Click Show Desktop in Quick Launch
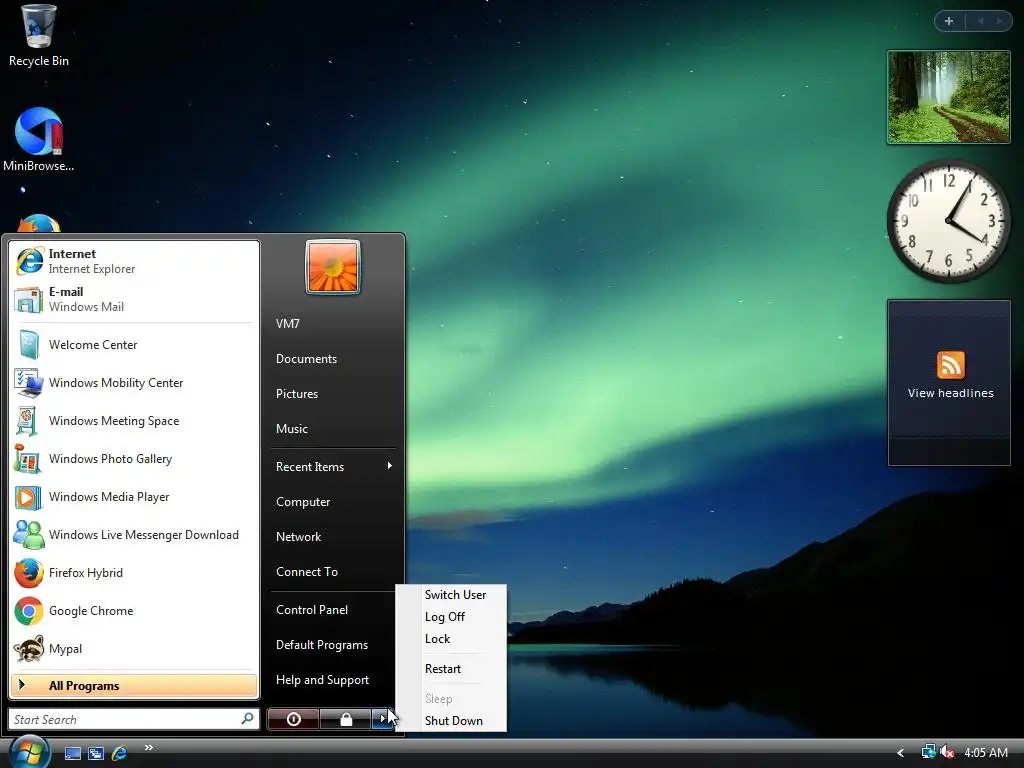 73,753
